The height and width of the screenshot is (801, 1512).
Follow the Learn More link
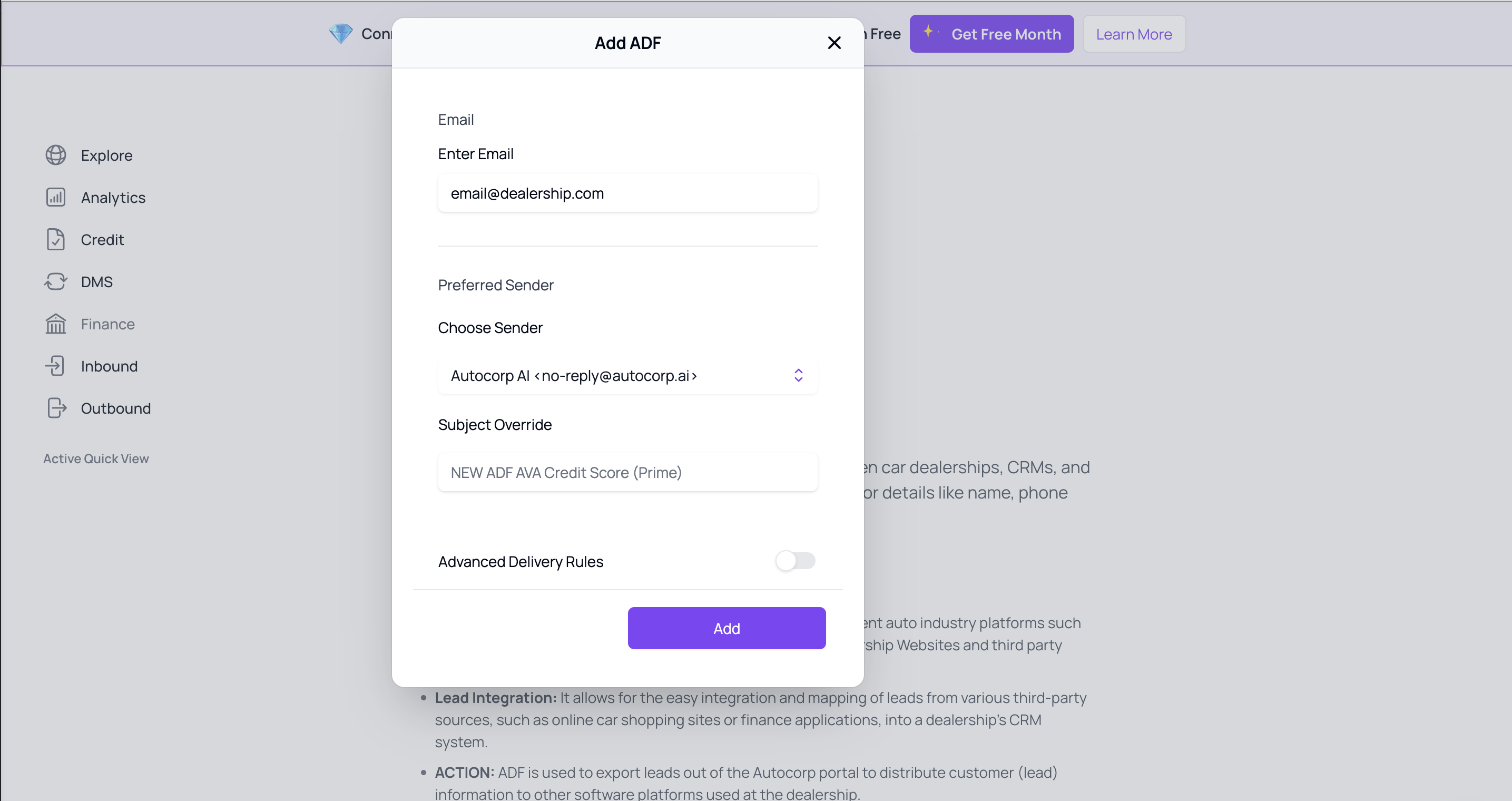click(x=1133, y=34)
